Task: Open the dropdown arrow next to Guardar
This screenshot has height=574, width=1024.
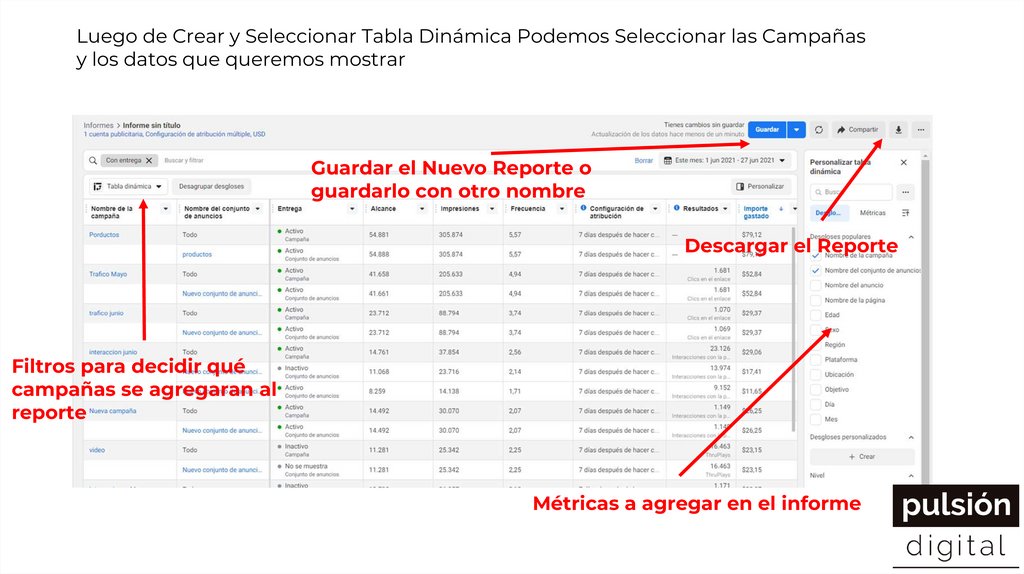Action: coord(796,130)
